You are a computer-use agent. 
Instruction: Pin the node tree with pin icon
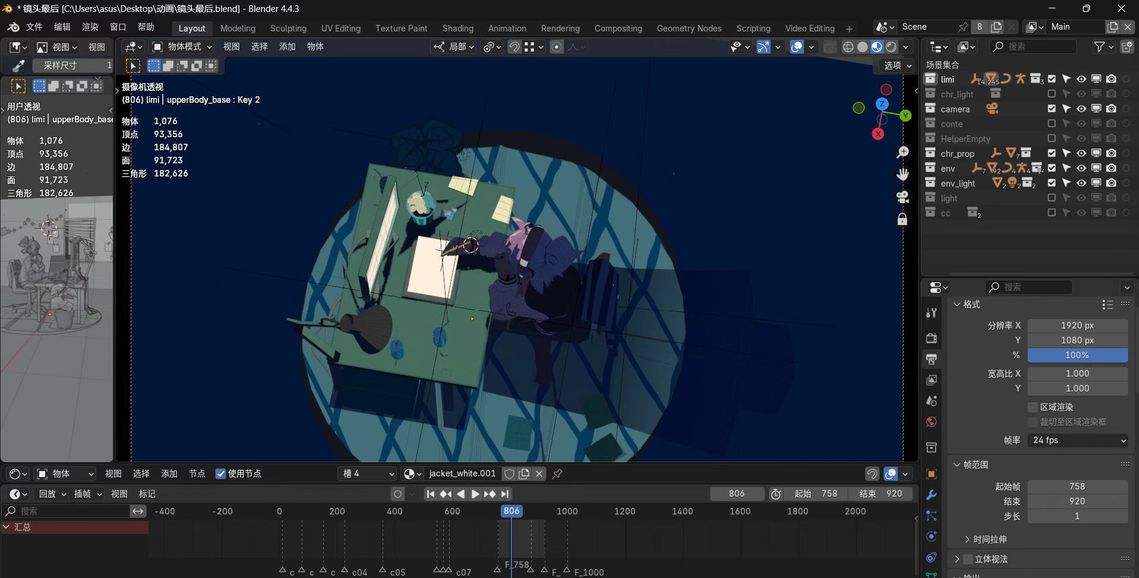click(557, 473)
